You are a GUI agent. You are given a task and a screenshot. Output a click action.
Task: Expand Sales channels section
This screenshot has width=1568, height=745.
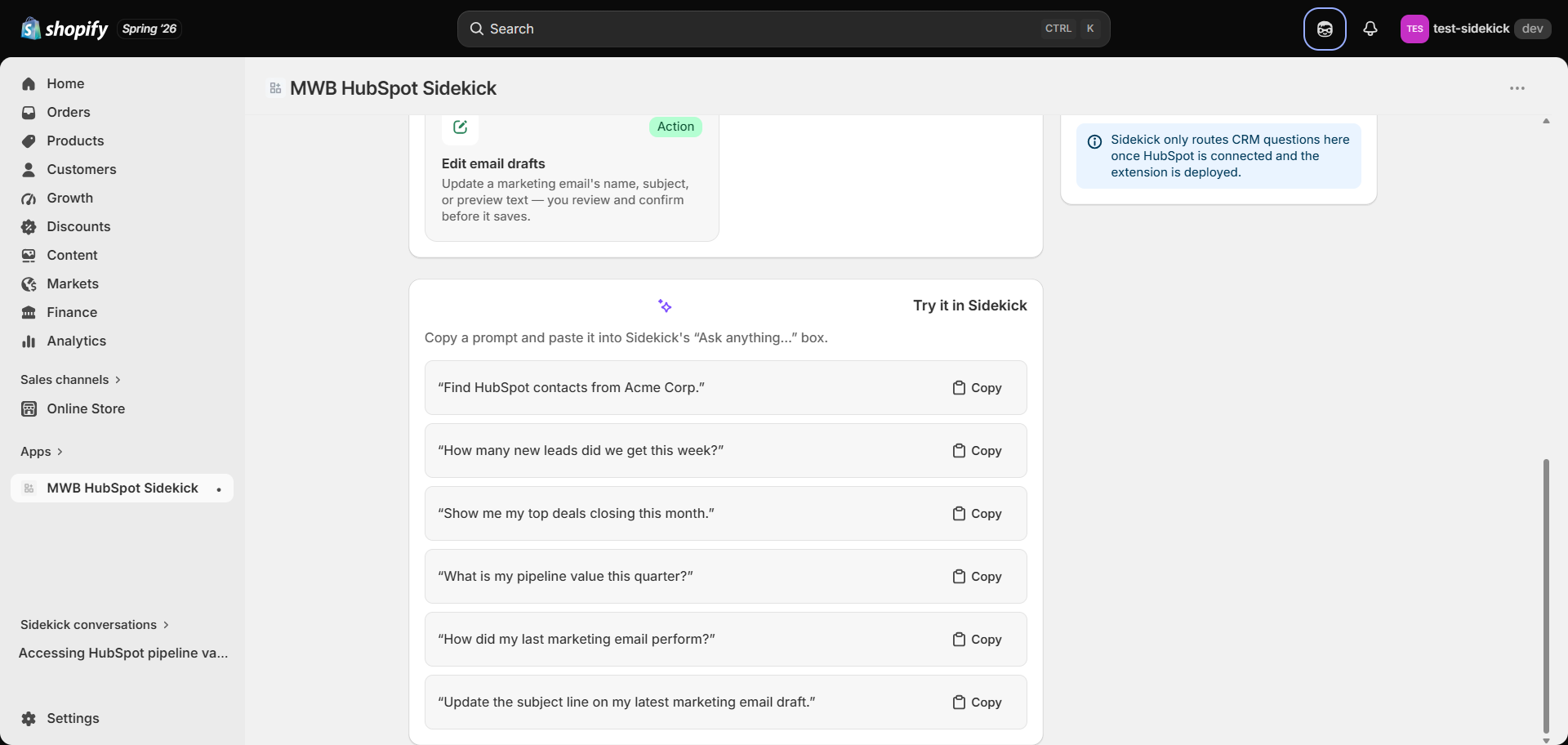point(70,380)
